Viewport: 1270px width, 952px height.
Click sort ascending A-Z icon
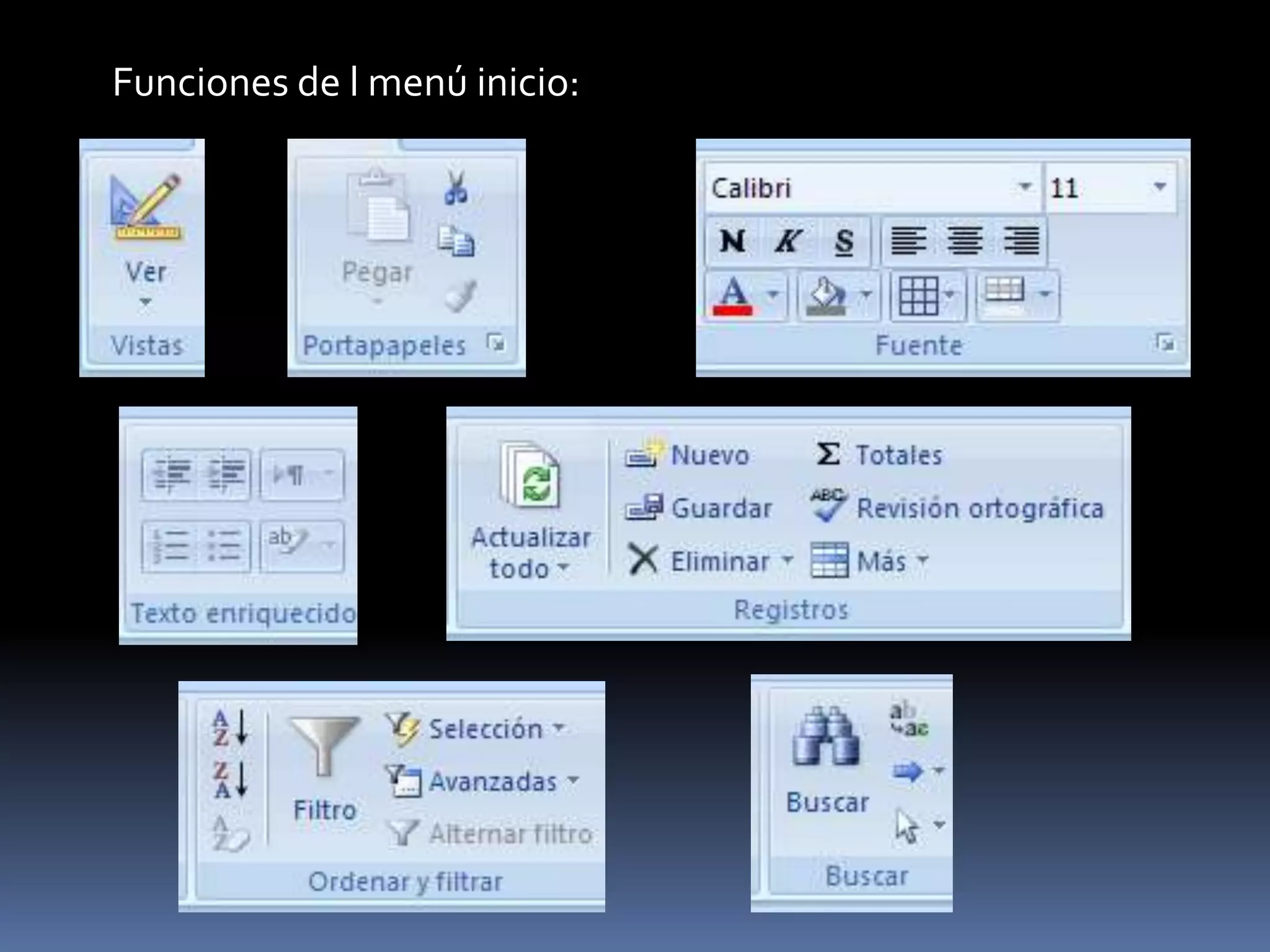[231, 727]
